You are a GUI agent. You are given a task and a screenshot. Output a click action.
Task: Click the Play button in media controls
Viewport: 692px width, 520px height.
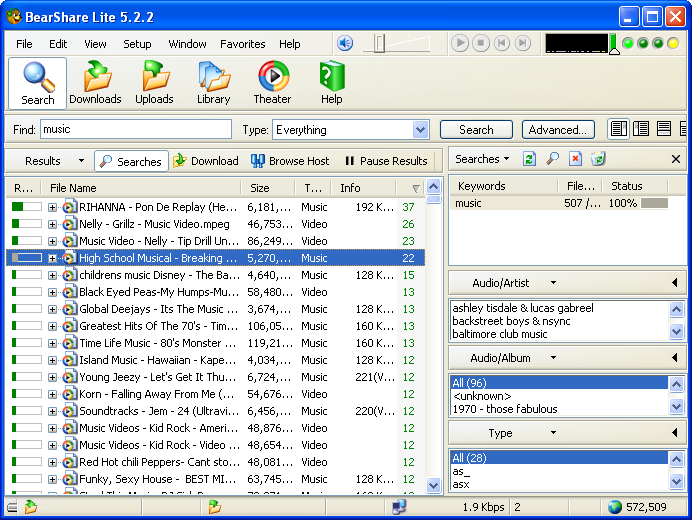[460, 43]
